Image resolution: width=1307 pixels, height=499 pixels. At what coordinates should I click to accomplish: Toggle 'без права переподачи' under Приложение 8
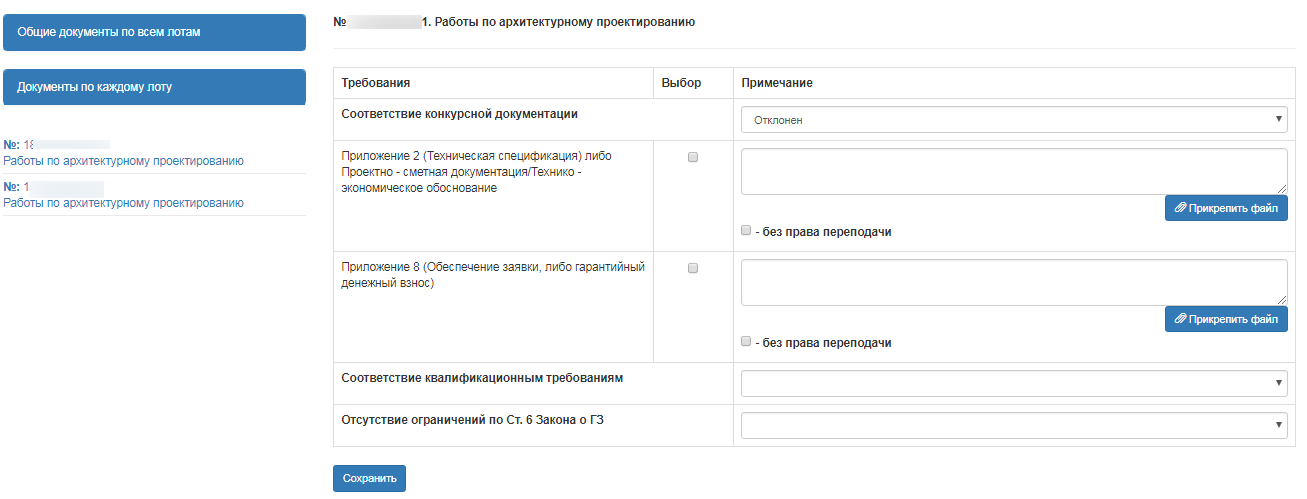746,342
